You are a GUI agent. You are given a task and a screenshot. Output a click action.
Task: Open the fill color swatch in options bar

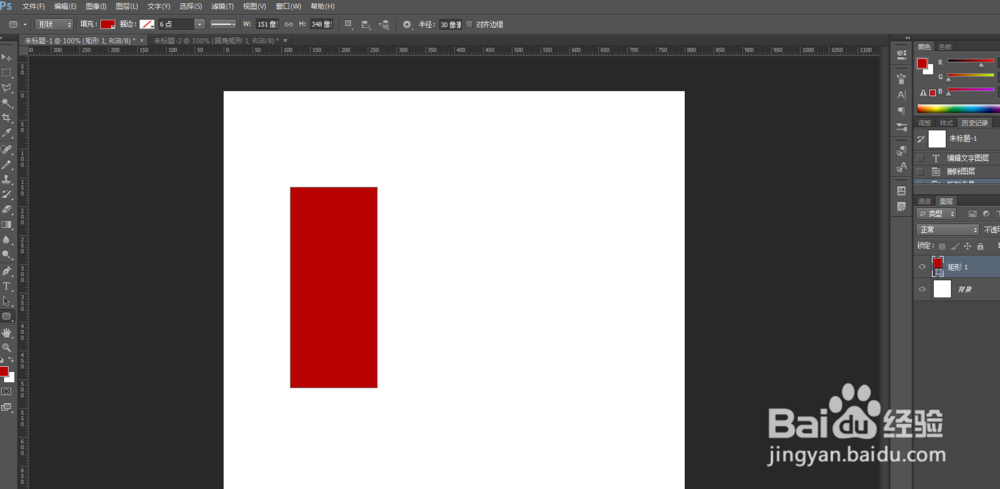click(x=107, y=24)
